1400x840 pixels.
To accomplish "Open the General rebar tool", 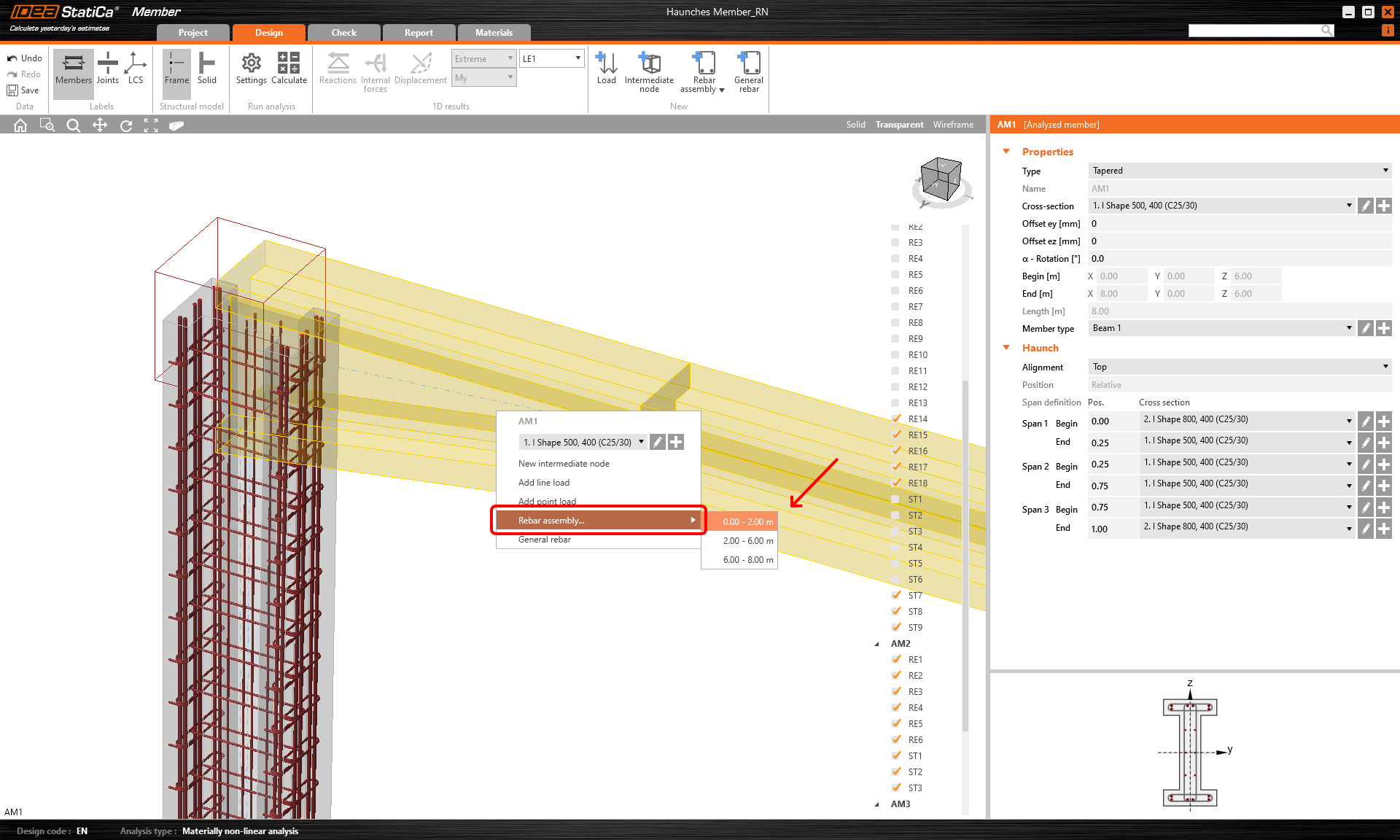I will point(748,71).
